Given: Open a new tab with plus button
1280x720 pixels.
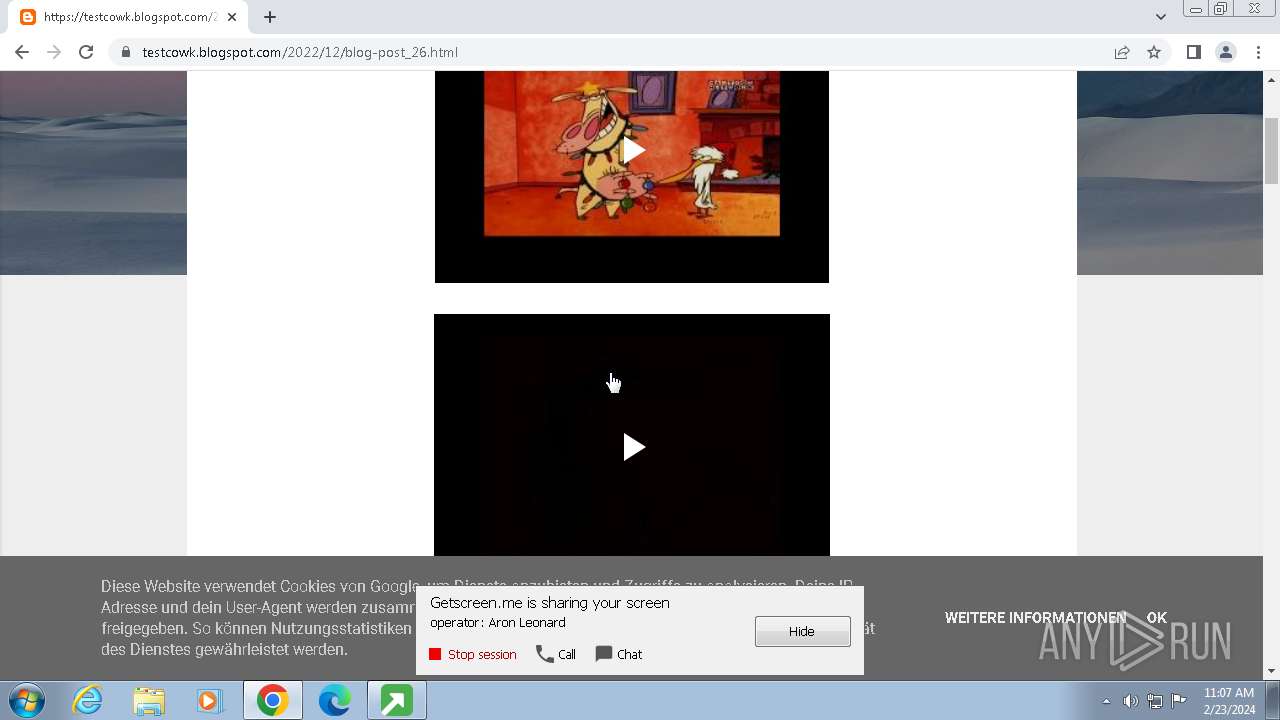Looking at the screenshot, I should 270,17.
